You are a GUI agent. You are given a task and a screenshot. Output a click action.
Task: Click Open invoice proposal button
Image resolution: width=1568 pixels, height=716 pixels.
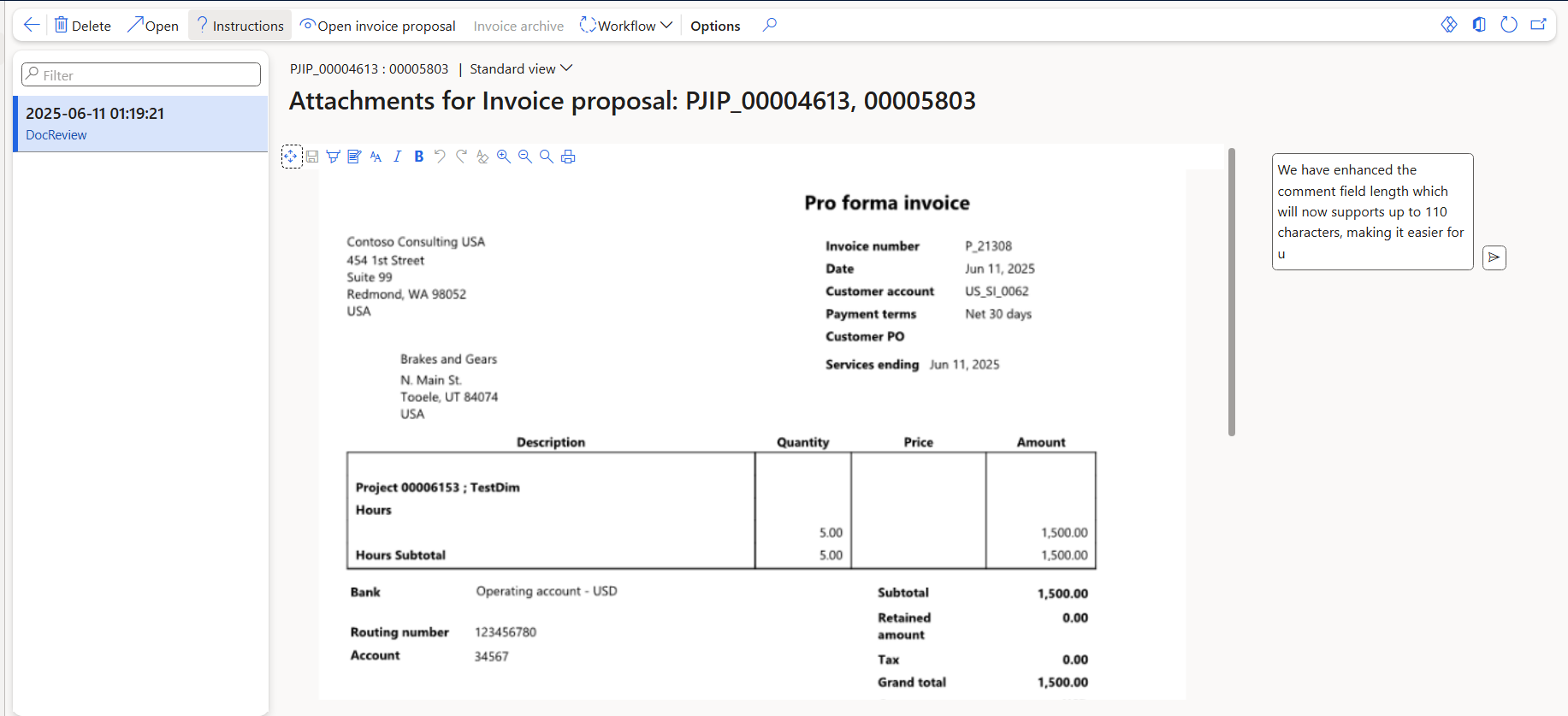pos(377,26)
